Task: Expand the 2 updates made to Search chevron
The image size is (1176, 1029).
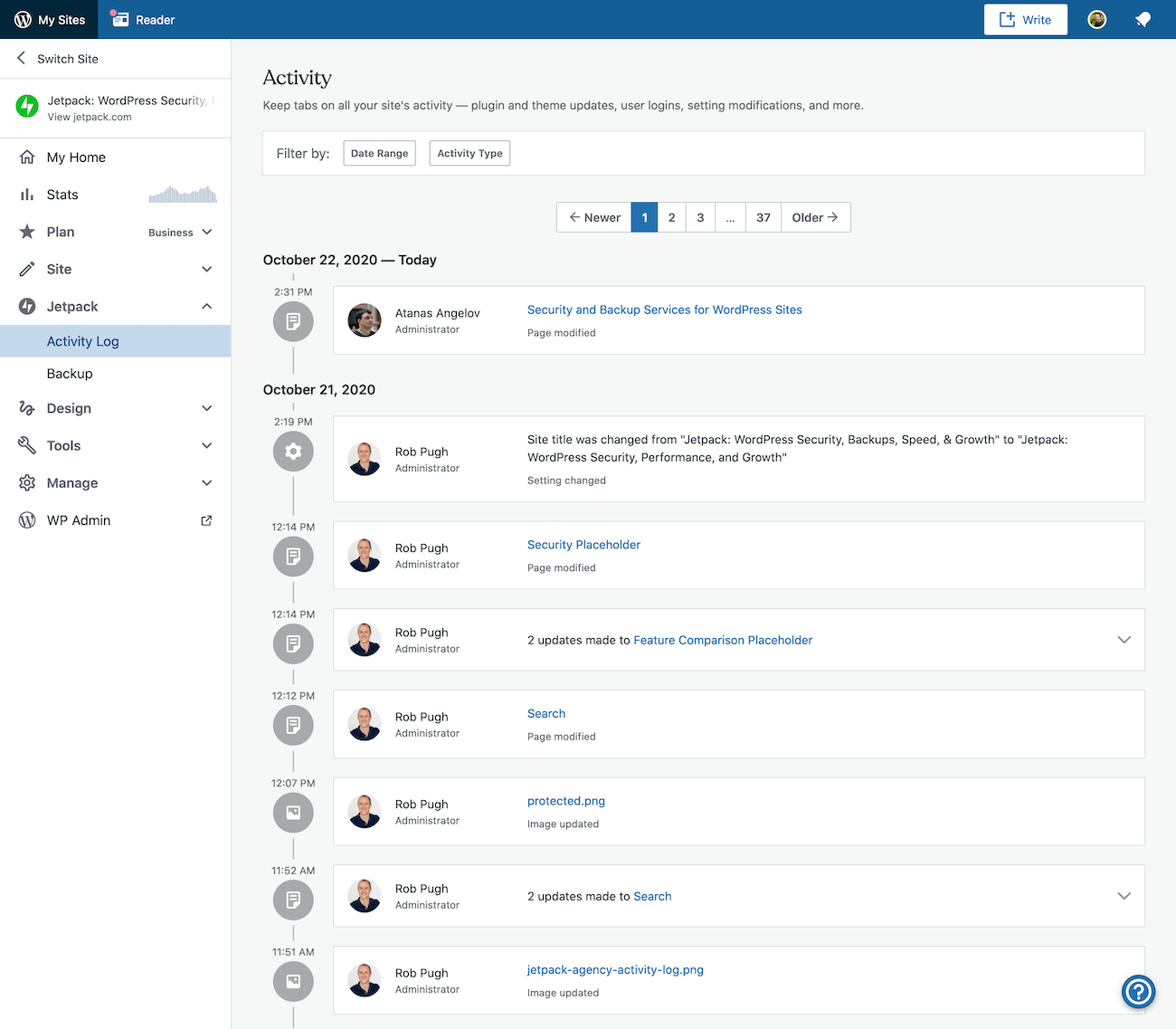Action: (x=1124, y=896)
